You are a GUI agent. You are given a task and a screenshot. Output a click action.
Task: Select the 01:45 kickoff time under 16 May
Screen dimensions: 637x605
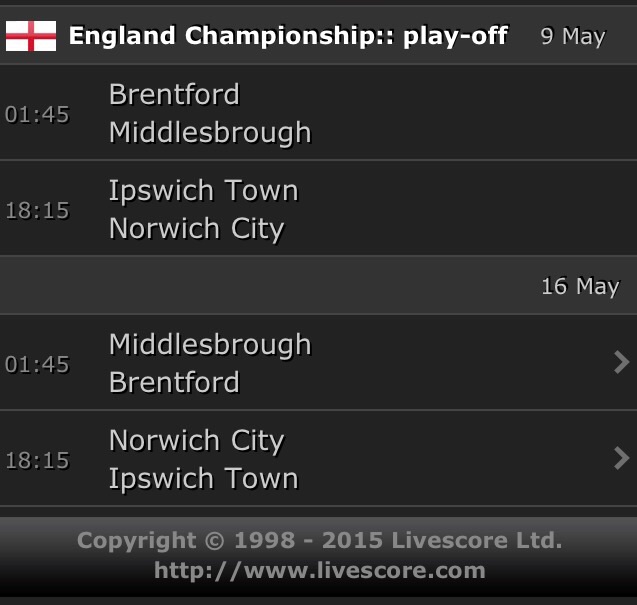coord(37,364)
